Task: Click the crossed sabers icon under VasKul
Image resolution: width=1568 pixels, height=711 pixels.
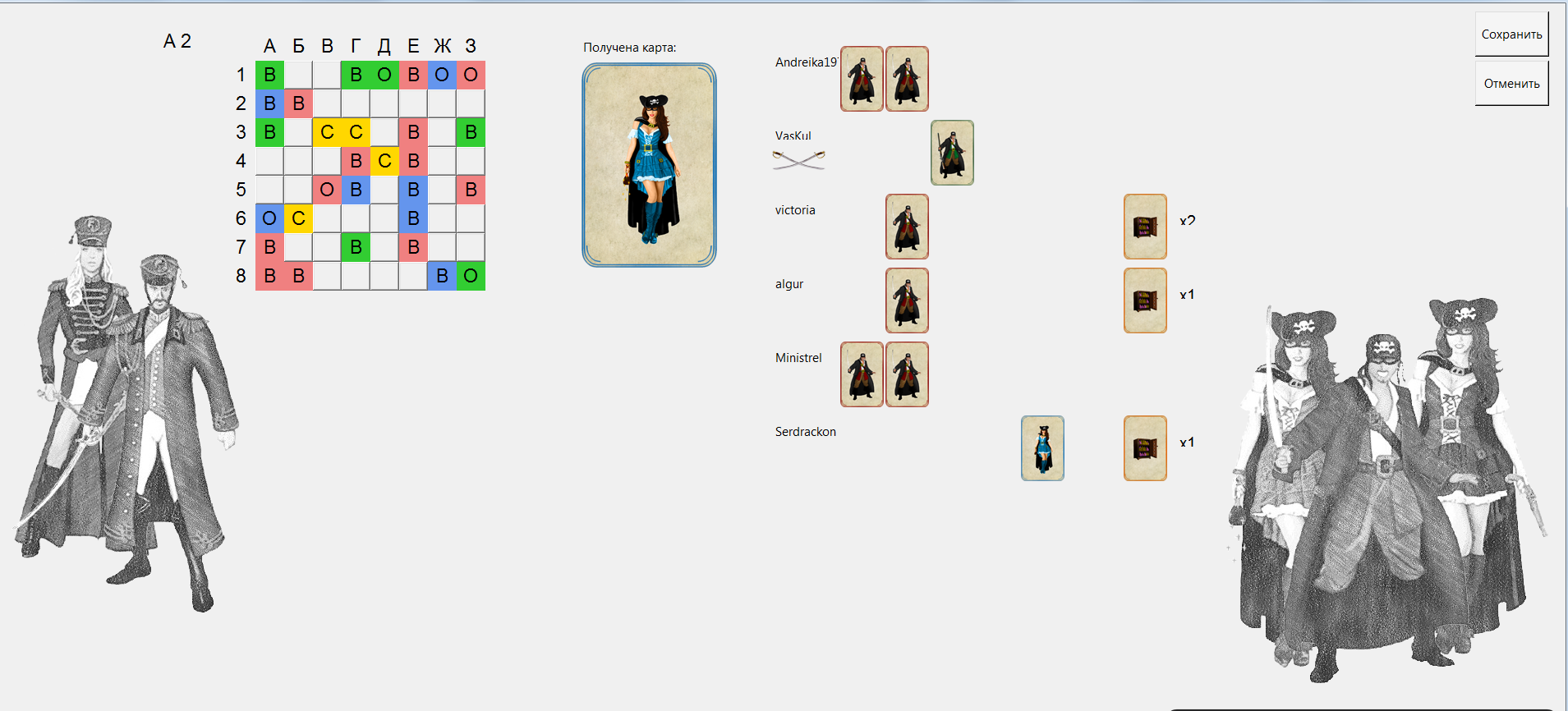Action: [798, 159]
